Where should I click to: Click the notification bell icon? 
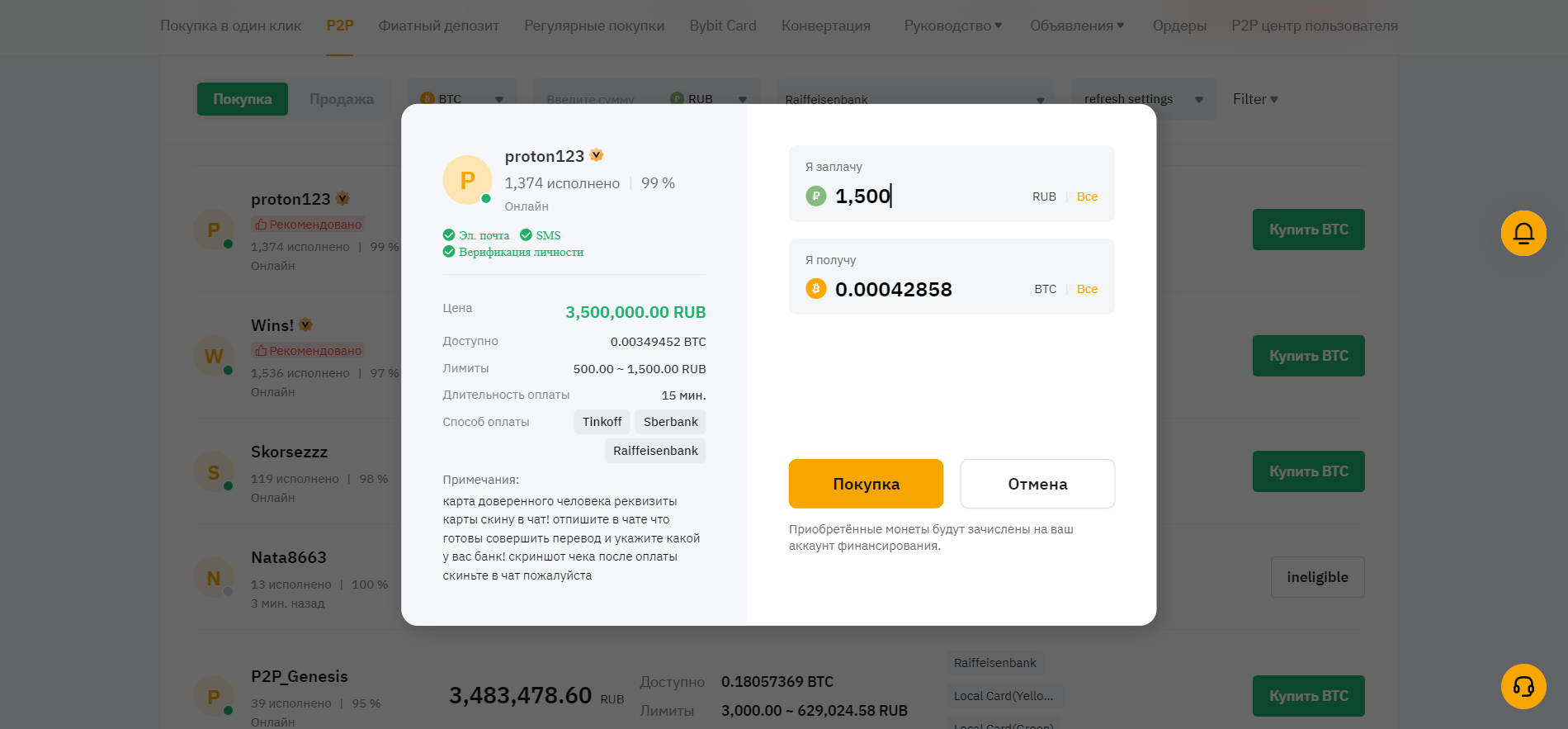[x=1523, y=233]
